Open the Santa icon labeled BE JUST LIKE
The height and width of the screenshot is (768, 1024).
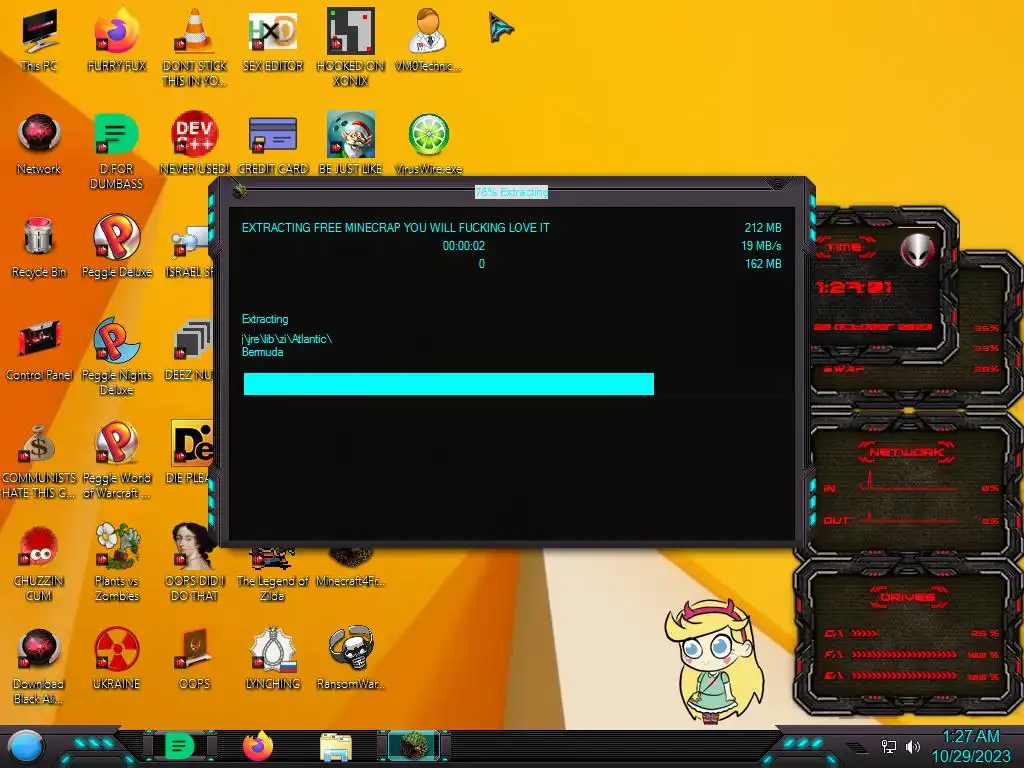351,144
